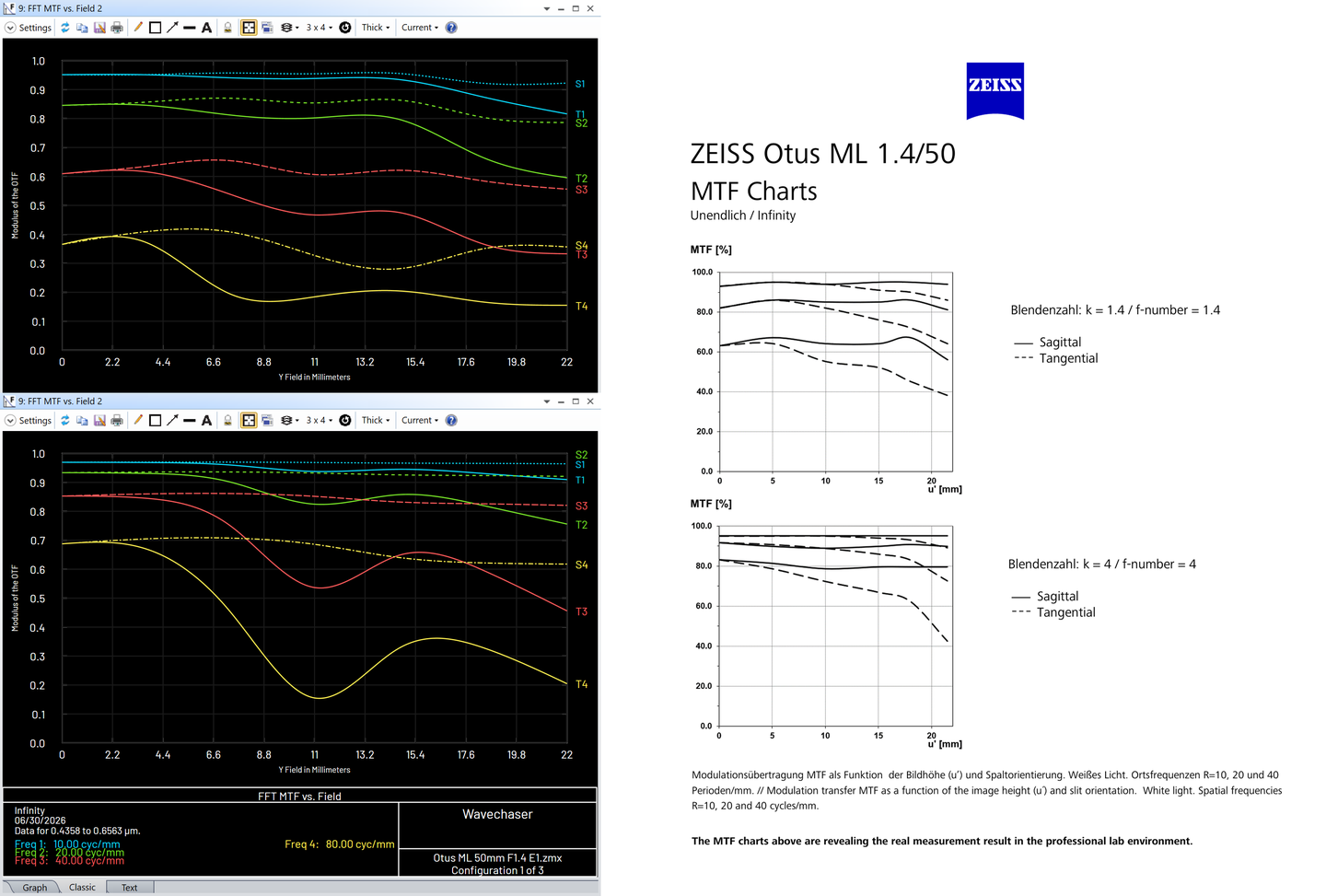Select the pencil annotate tool in bottom window
Viewport: 1326px width, 896px height.
click(x=138, y=421)
